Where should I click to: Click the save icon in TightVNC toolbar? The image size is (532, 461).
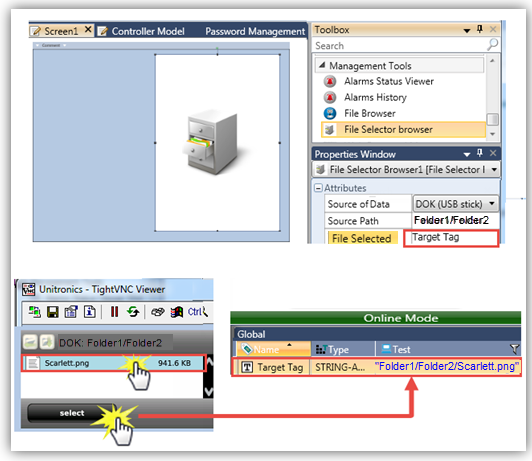[x=53, y=312]
